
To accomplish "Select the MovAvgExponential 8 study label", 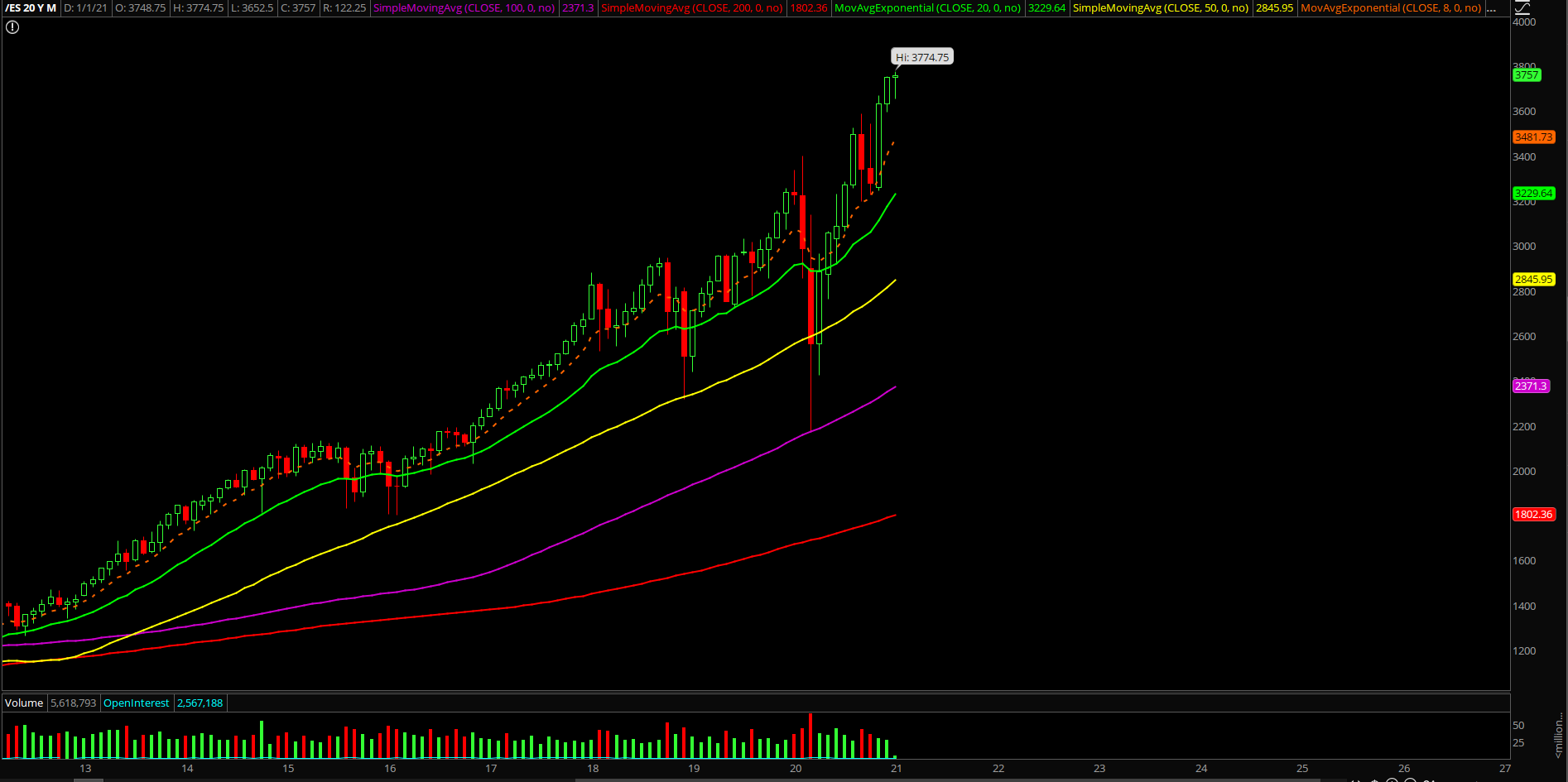I will point(1391,7).
